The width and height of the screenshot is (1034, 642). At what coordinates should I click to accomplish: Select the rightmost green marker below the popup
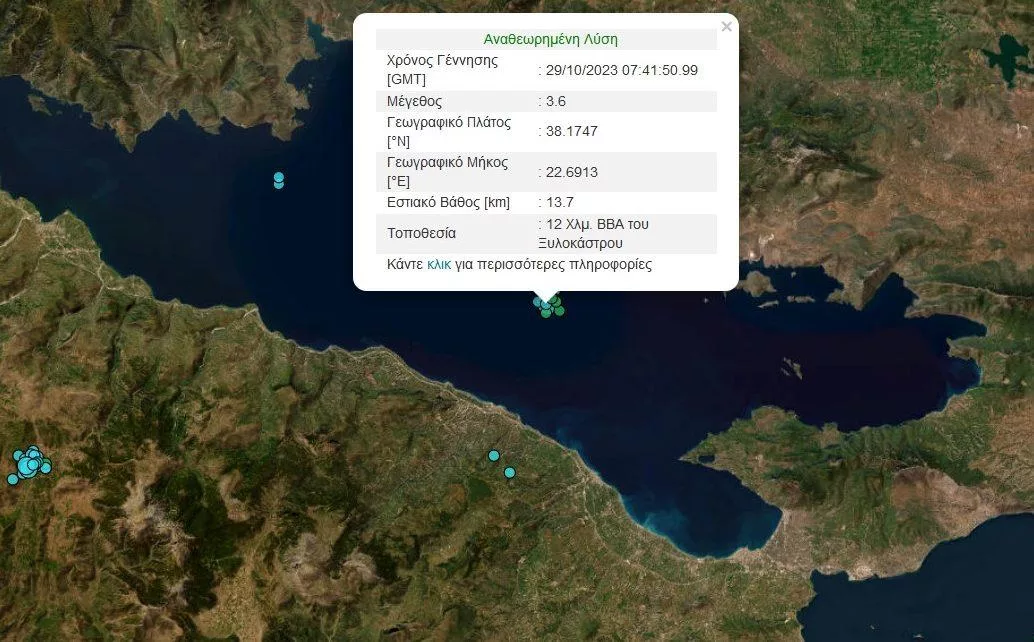[559, 311]
